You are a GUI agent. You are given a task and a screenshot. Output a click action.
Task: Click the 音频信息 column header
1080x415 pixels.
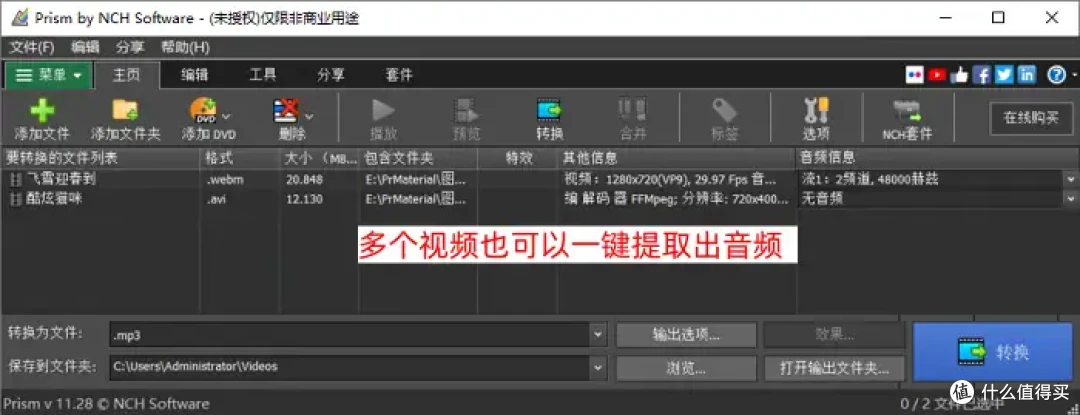(937, 158)
